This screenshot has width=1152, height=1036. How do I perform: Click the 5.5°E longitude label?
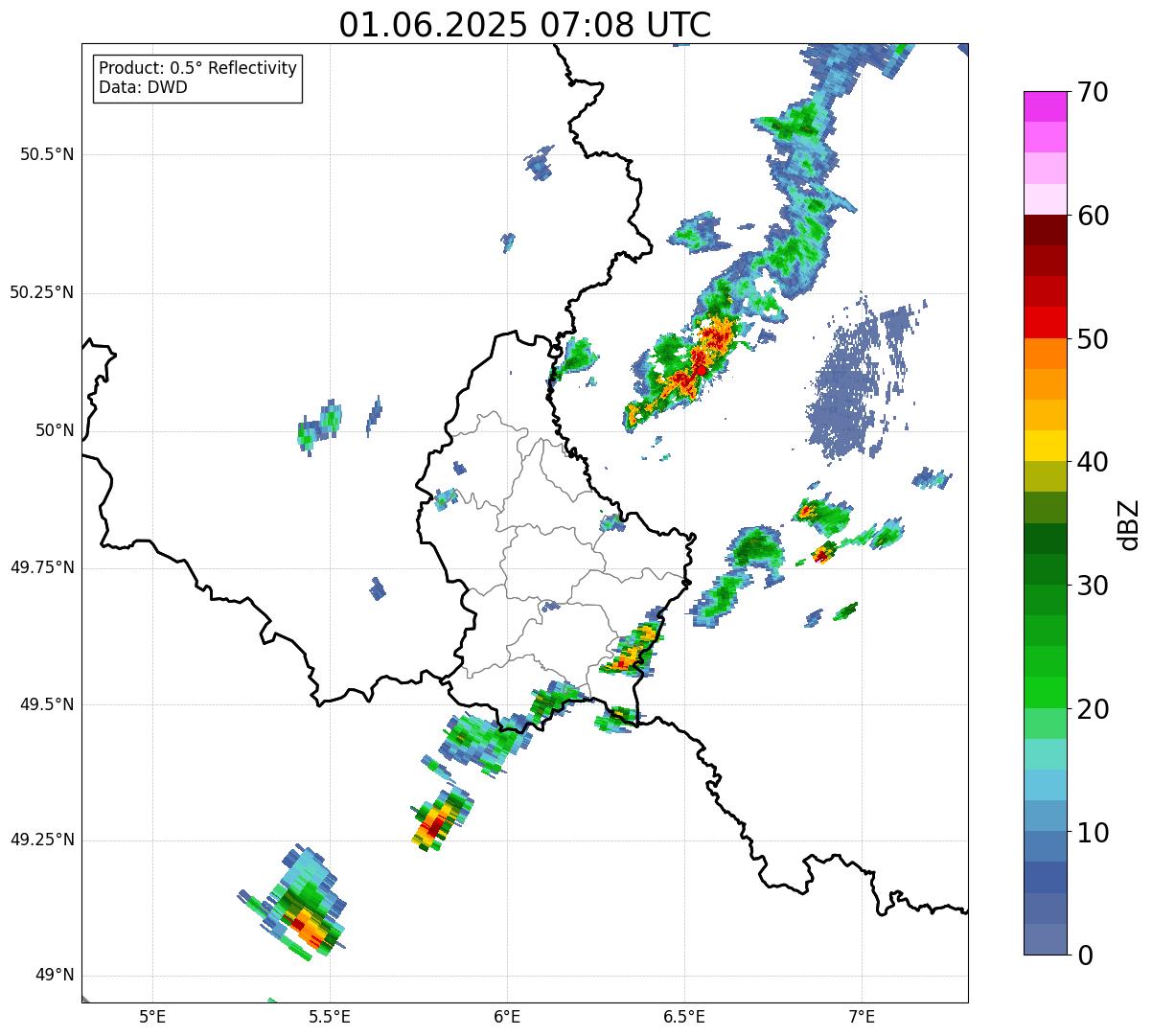[x=330, y=1016]
